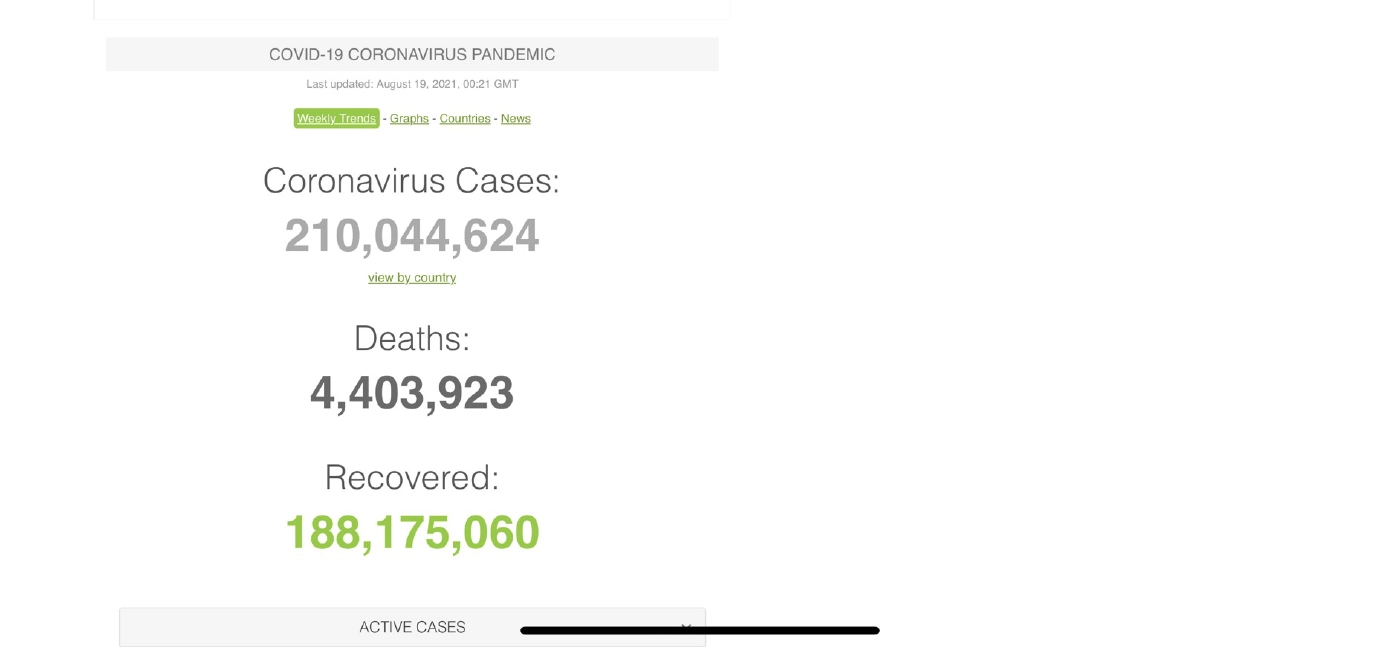The width and height of the screenshot is (1400, 647).
Task: Click the 'view by country' link
Action: tap(412, 278)
